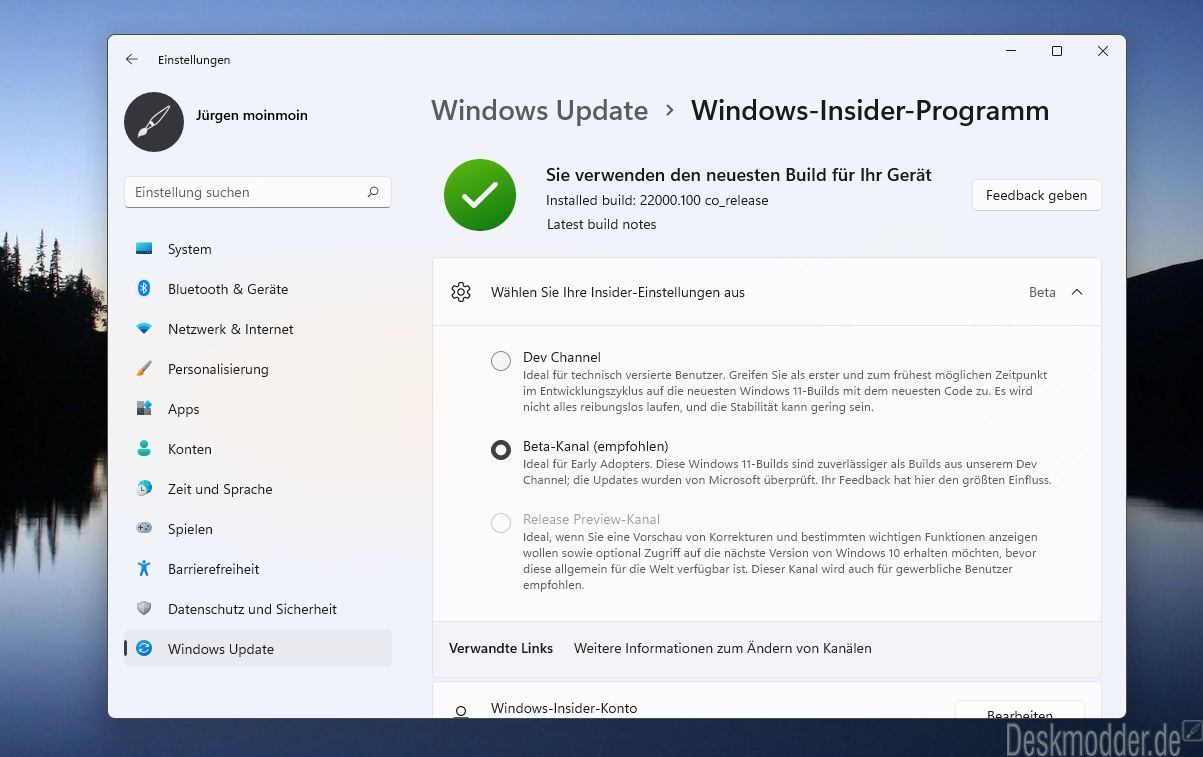Open Barrierefreiheit settings
This screenshot has height=757, width=1203.
click(258, 569)
